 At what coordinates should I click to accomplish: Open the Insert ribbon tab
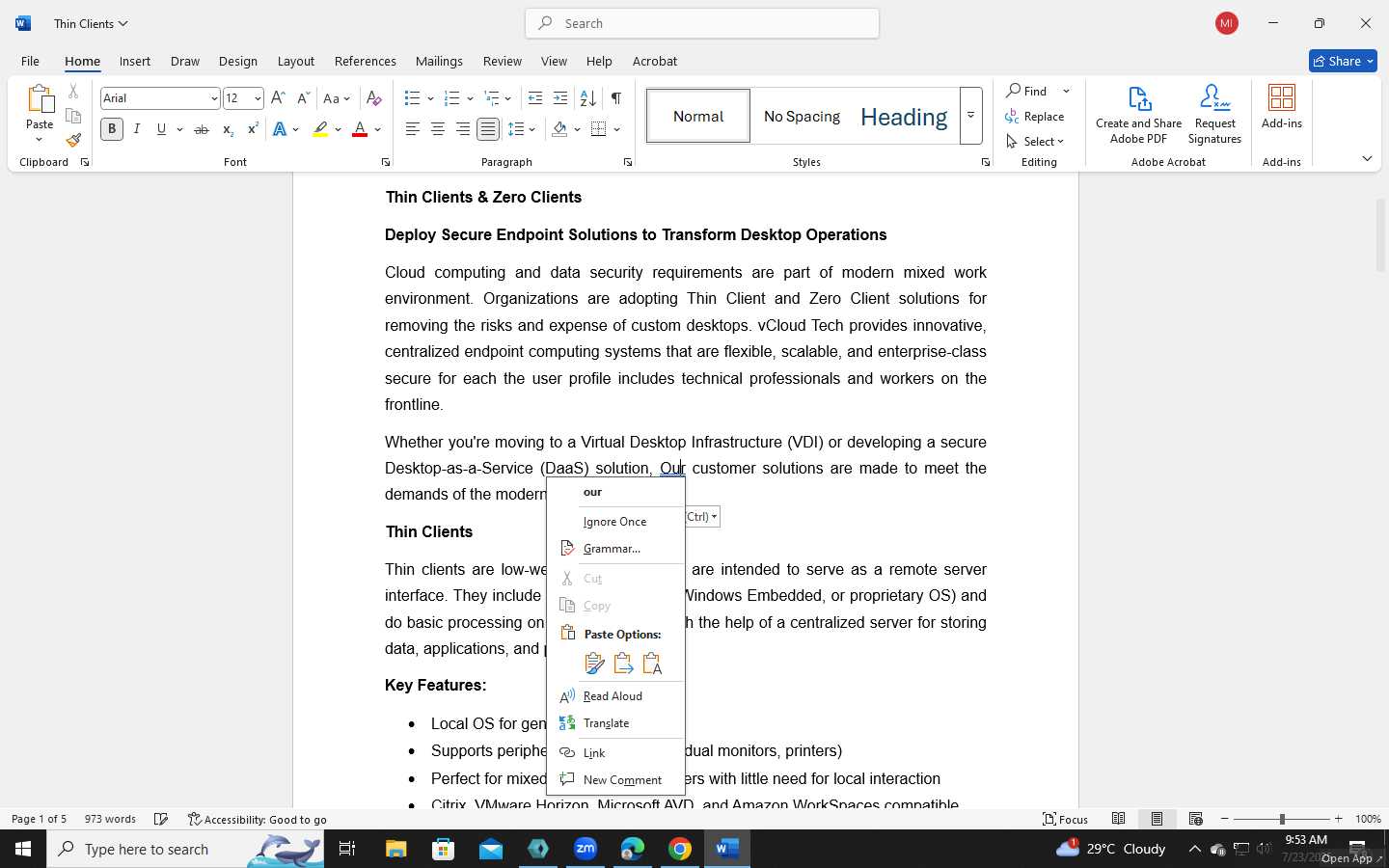click(135, 61)
